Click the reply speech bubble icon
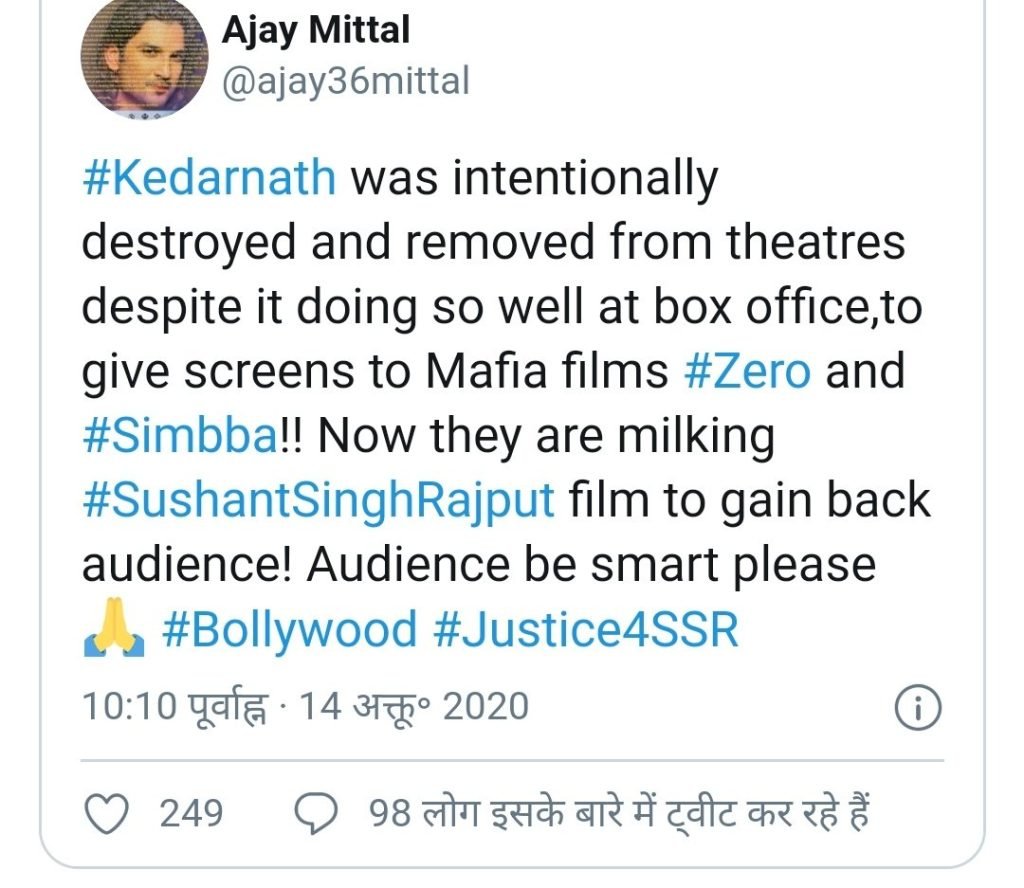Viewport: 1024px width, 888px height. pyautogui.click(x=318, y=813)
